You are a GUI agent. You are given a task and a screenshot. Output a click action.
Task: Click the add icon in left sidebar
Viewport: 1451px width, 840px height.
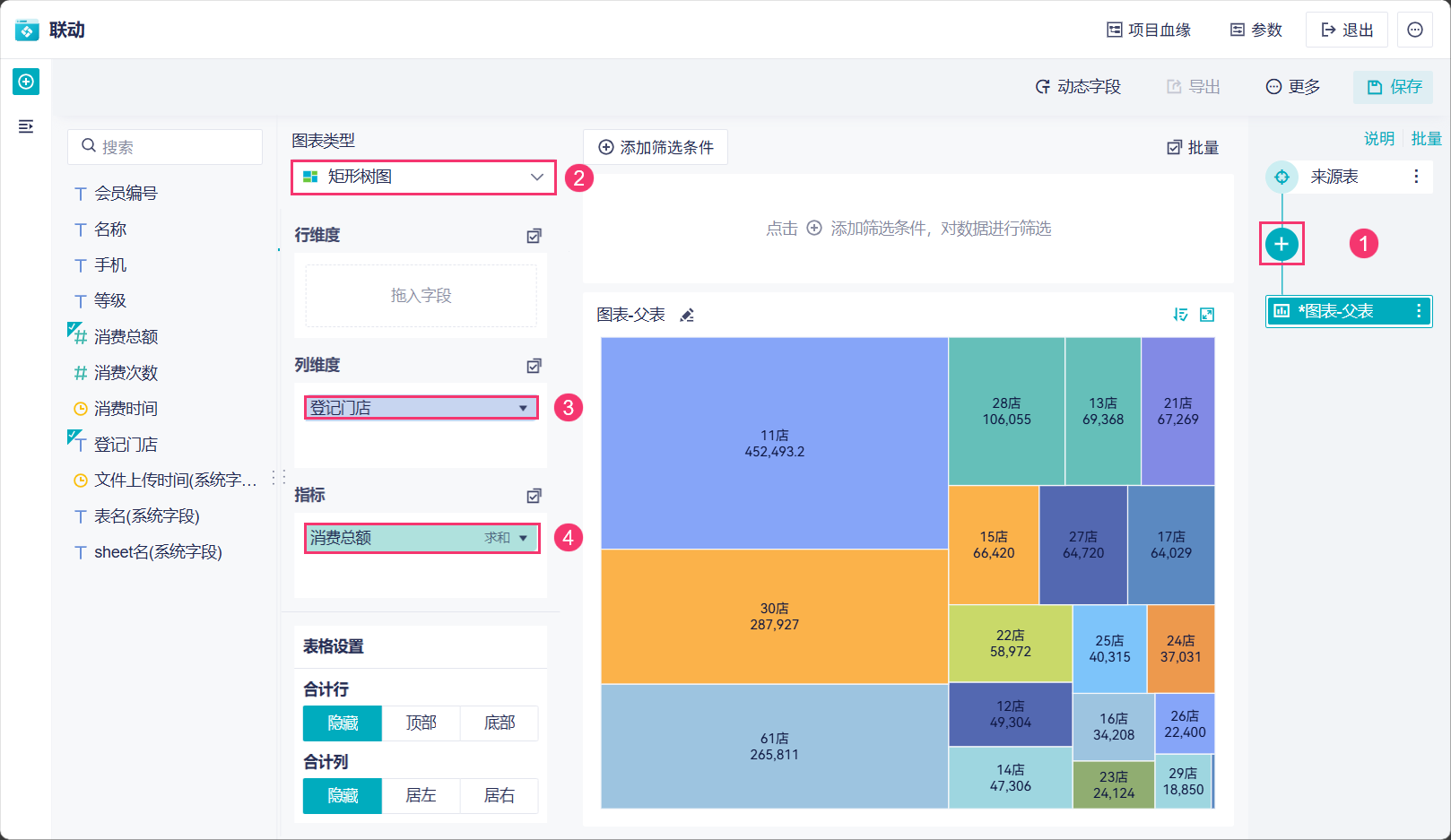pos(26,82)
